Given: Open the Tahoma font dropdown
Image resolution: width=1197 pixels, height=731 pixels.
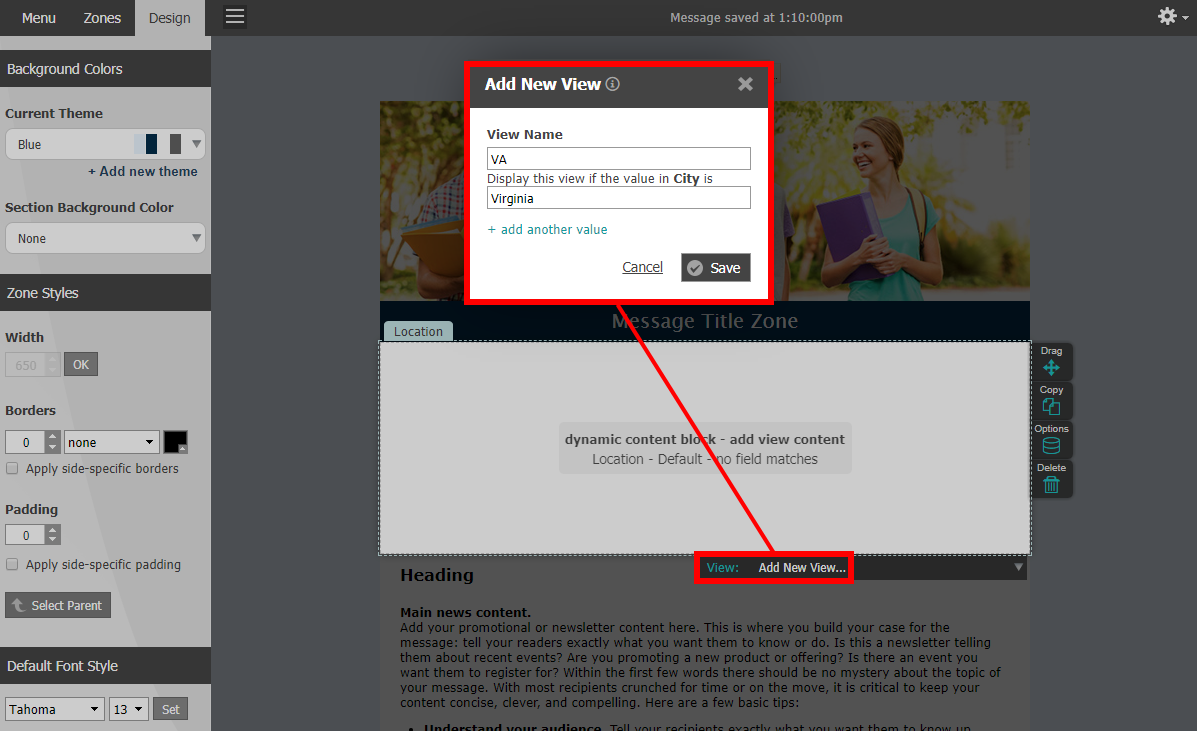Looking at the screenshot, I should click(55, 709).
